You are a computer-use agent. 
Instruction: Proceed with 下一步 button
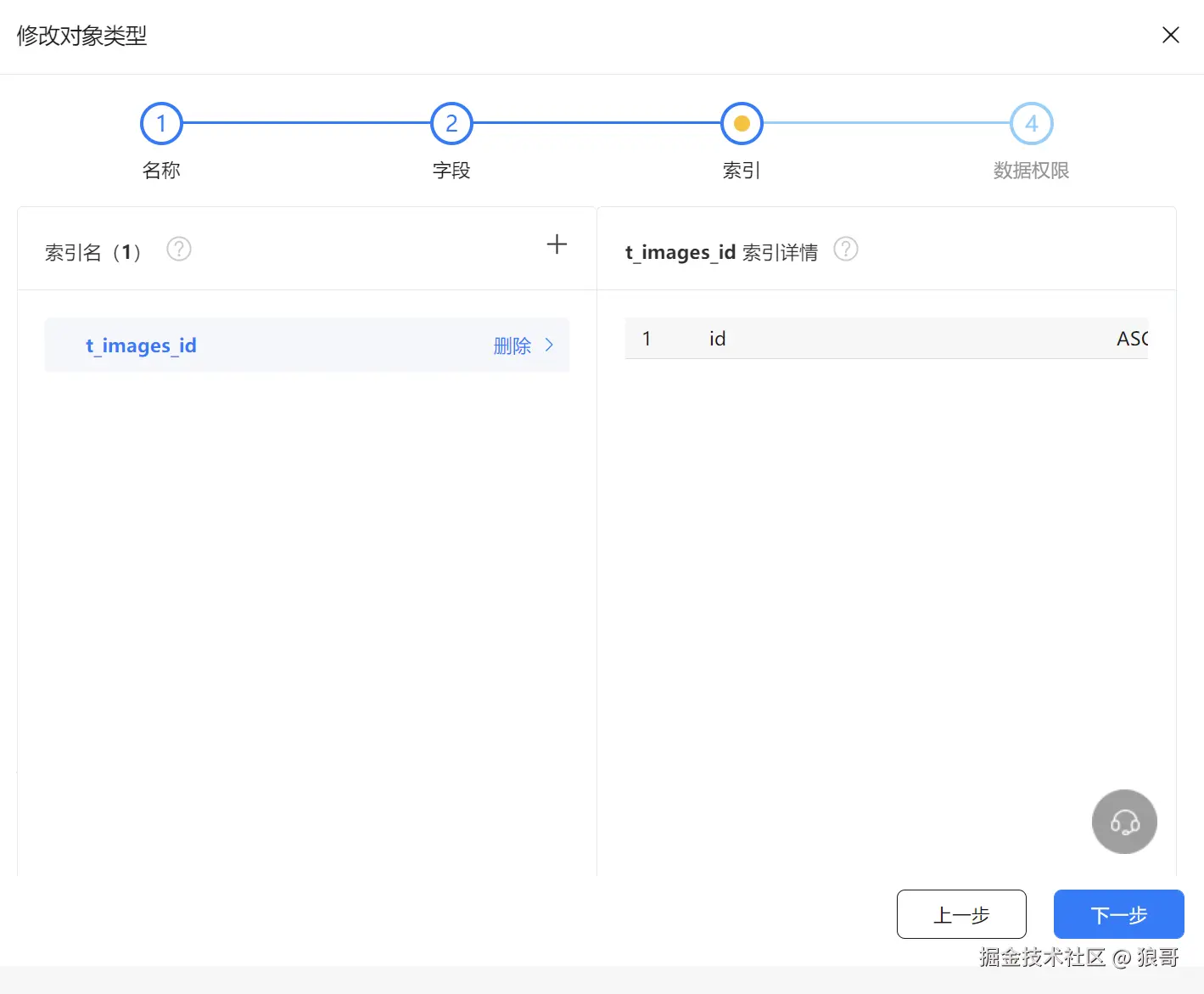click(1119, 914)
